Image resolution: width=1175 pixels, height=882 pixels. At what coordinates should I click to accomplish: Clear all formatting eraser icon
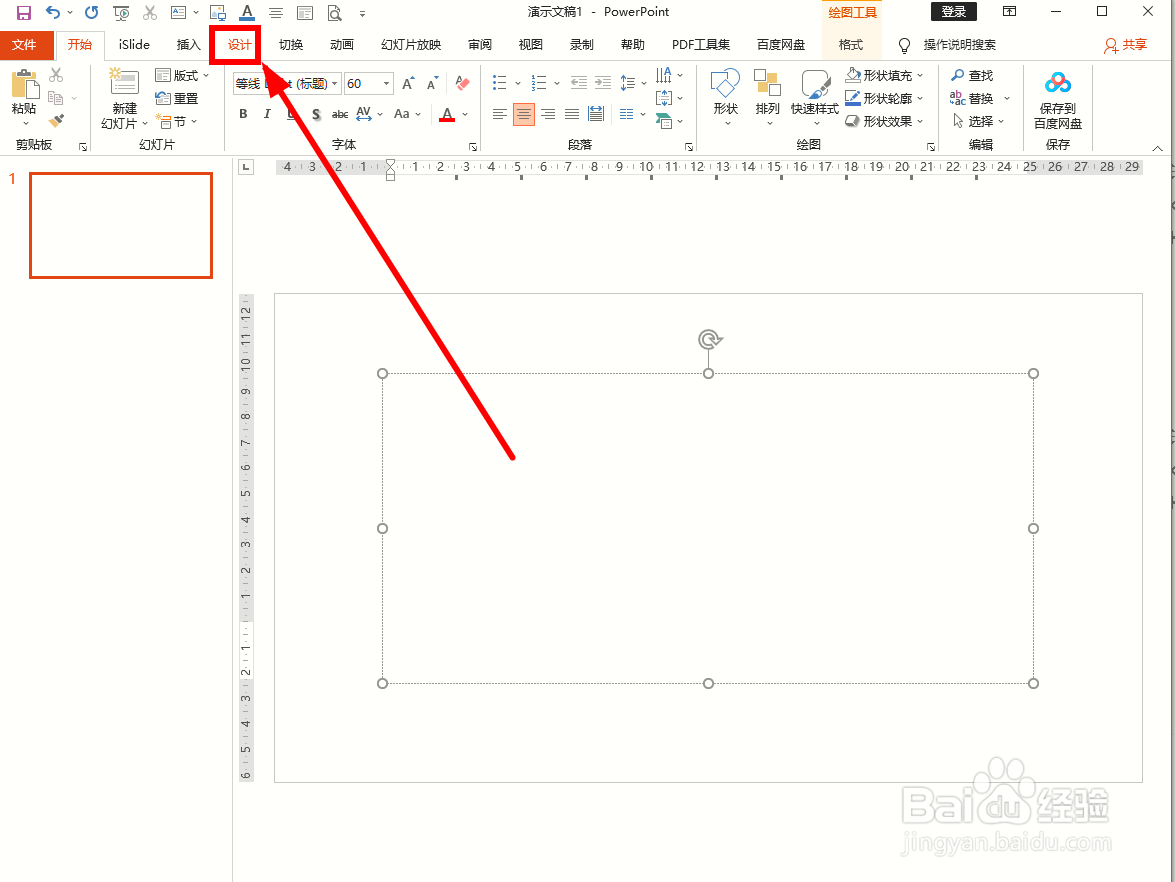click(x=462, y=83)
